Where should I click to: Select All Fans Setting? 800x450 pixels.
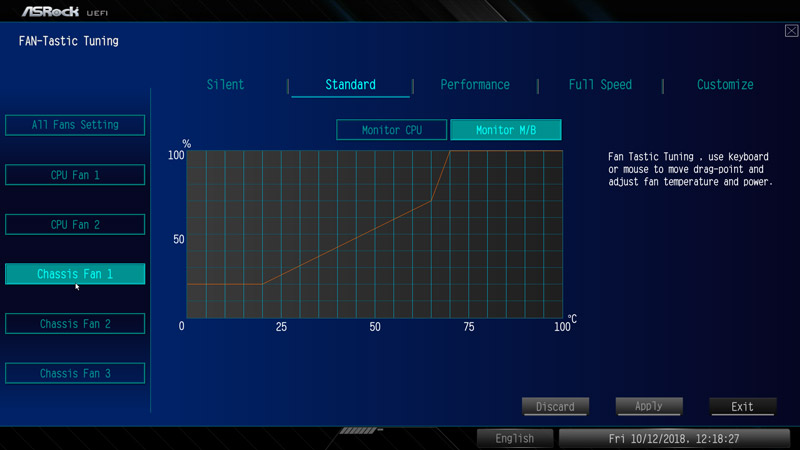coord(75,125)
